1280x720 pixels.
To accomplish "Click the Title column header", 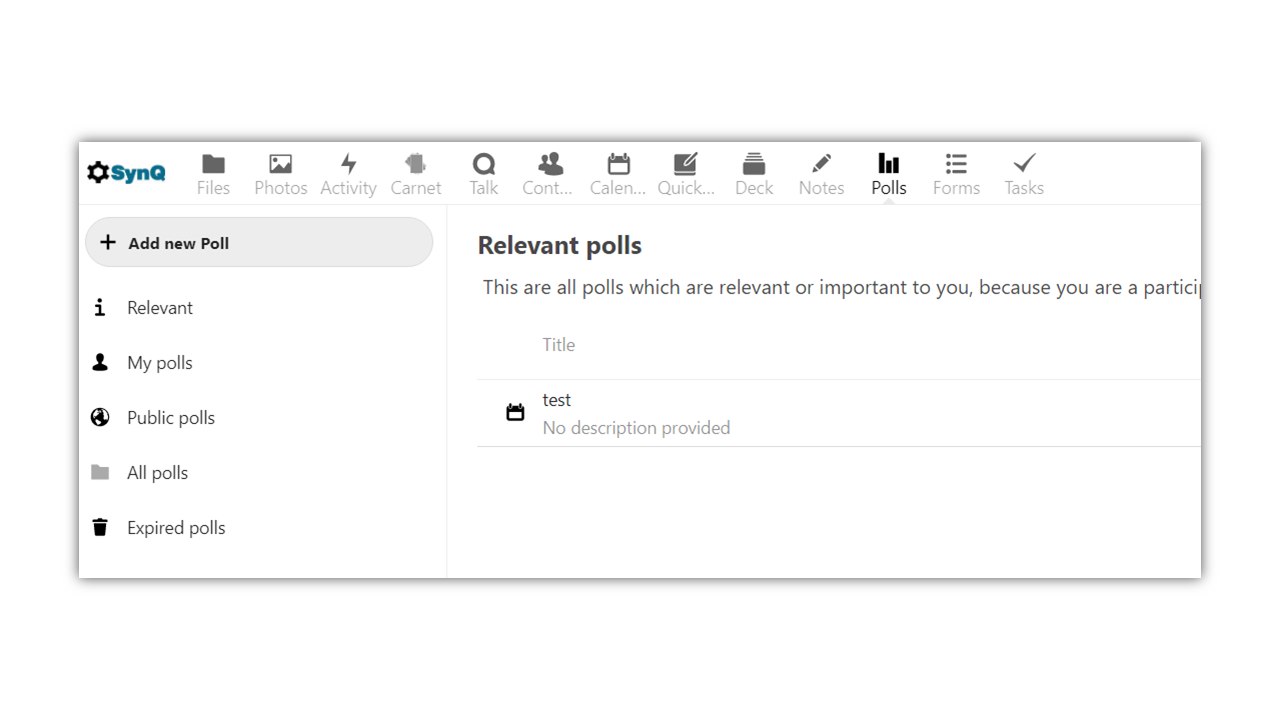I will [559, 345].
